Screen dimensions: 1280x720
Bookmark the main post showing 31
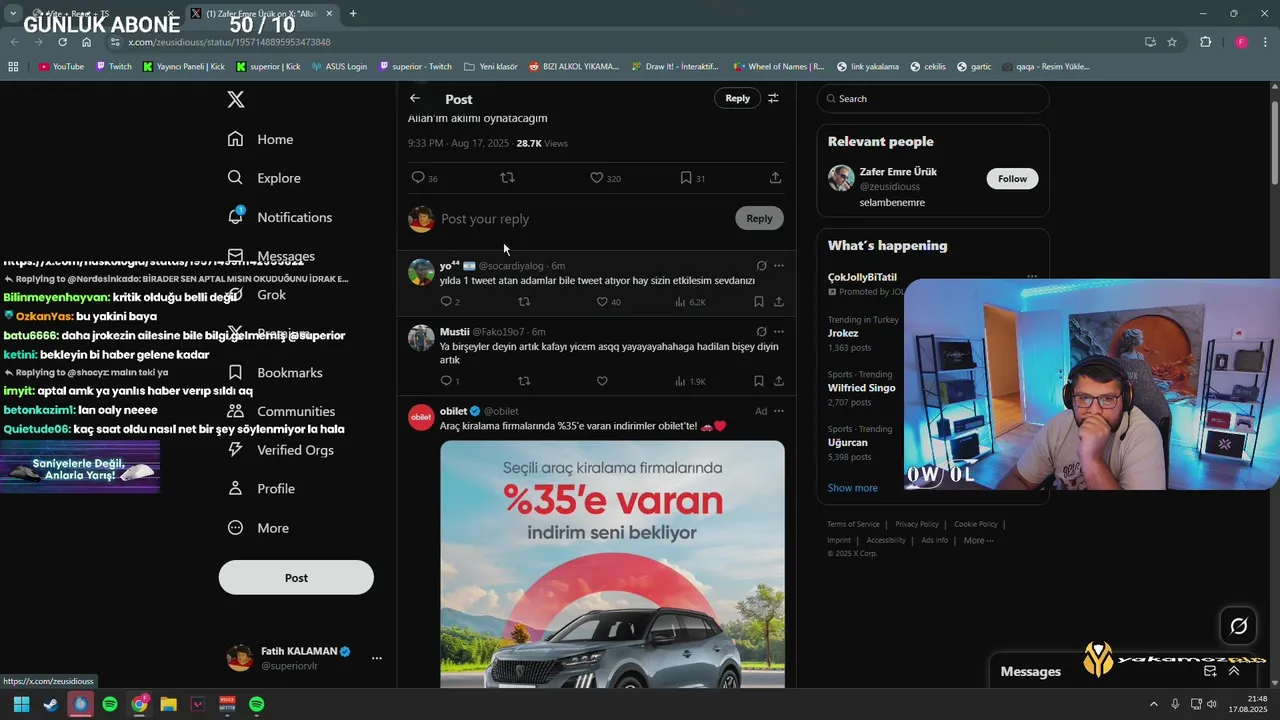click(x=693, y=178)
